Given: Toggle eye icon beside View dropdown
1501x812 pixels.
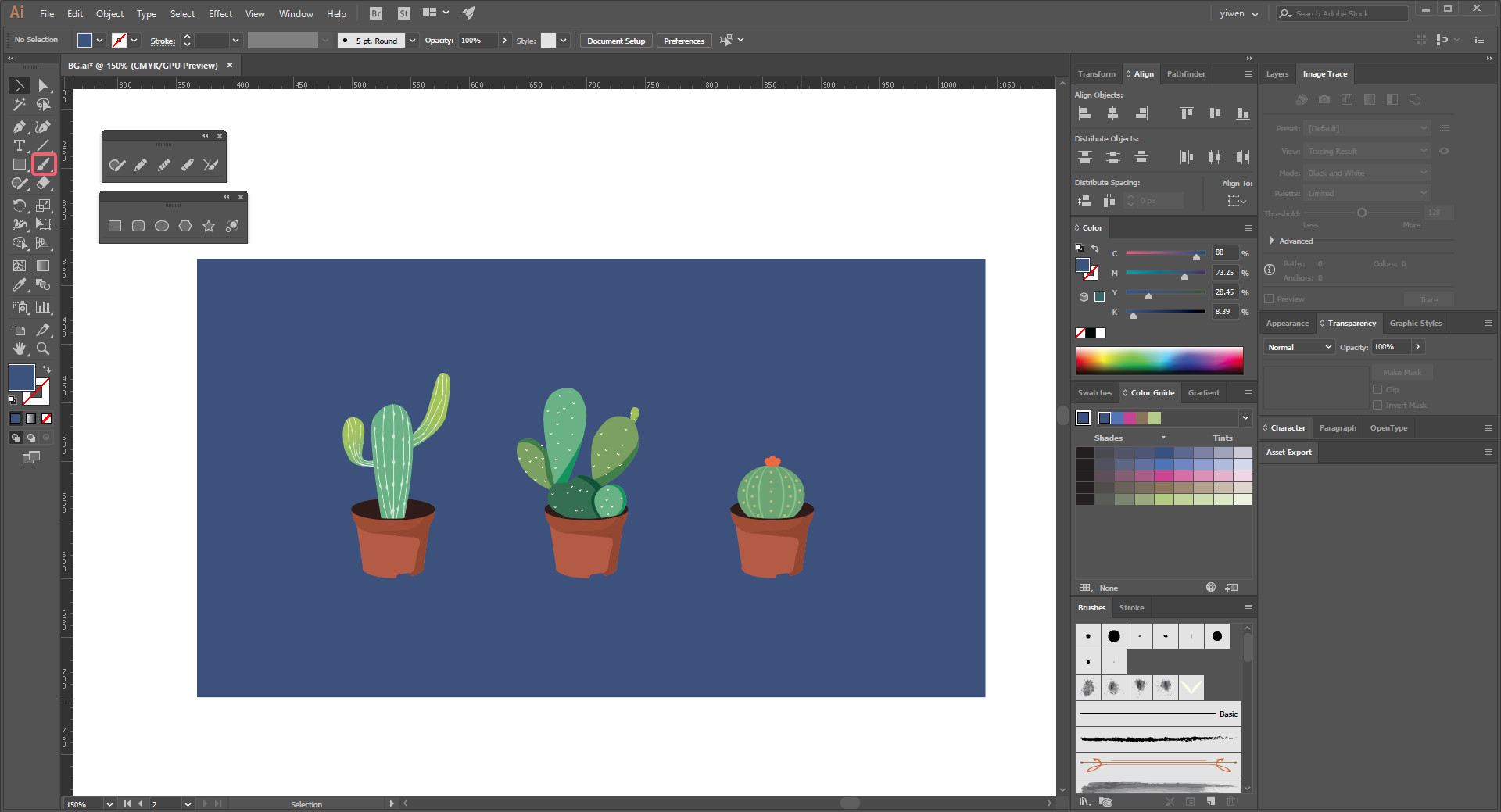Looking at the screenshot, I should 1445,152.
